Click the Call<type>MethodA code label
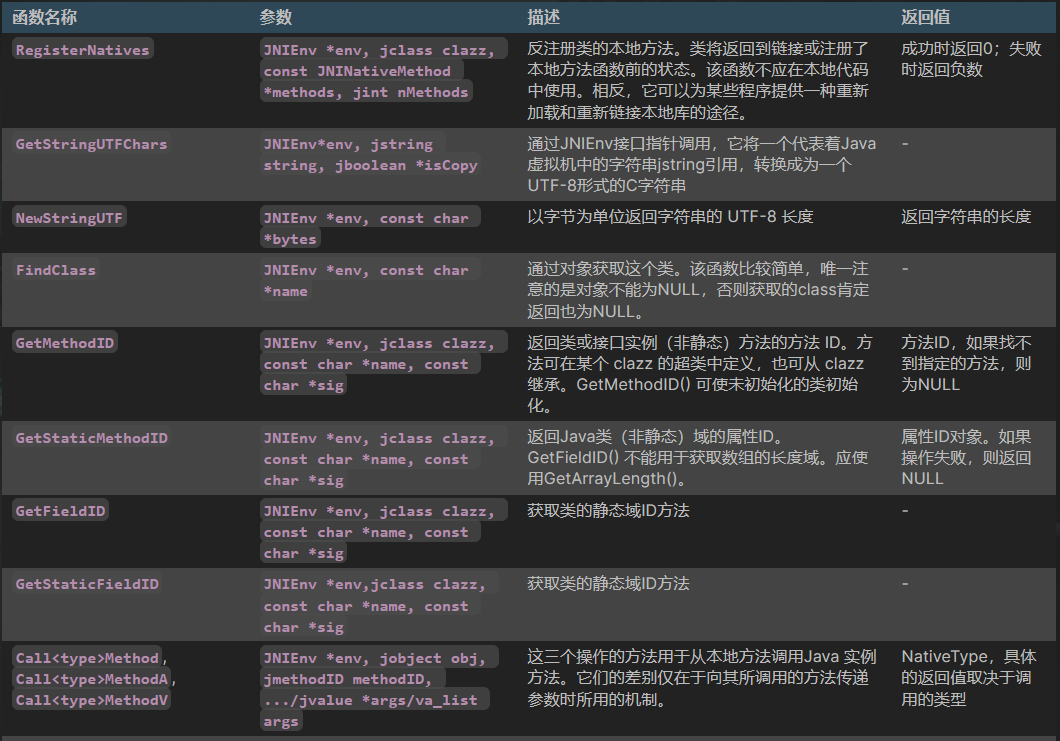 click(x=91, y=679)
